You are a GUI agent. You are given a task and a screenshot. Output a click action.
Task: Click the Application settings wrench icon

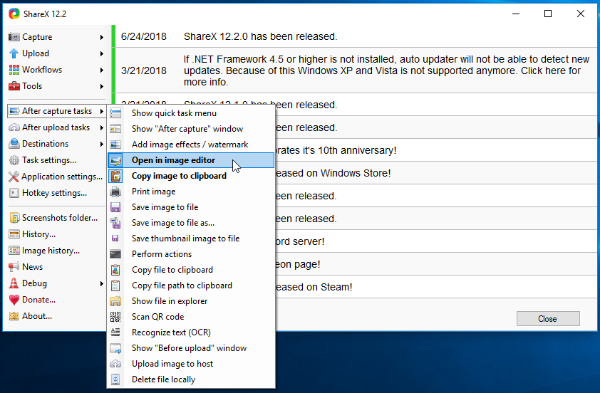(14, 176)
